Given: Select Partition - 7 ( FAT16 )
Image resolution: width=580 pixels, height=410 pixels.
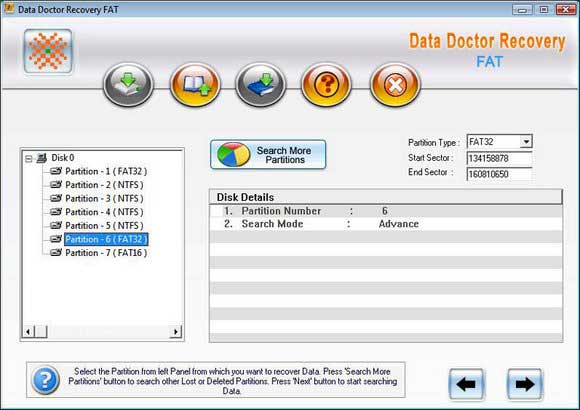Looking at the screenshot, I should tap(106, 253).
